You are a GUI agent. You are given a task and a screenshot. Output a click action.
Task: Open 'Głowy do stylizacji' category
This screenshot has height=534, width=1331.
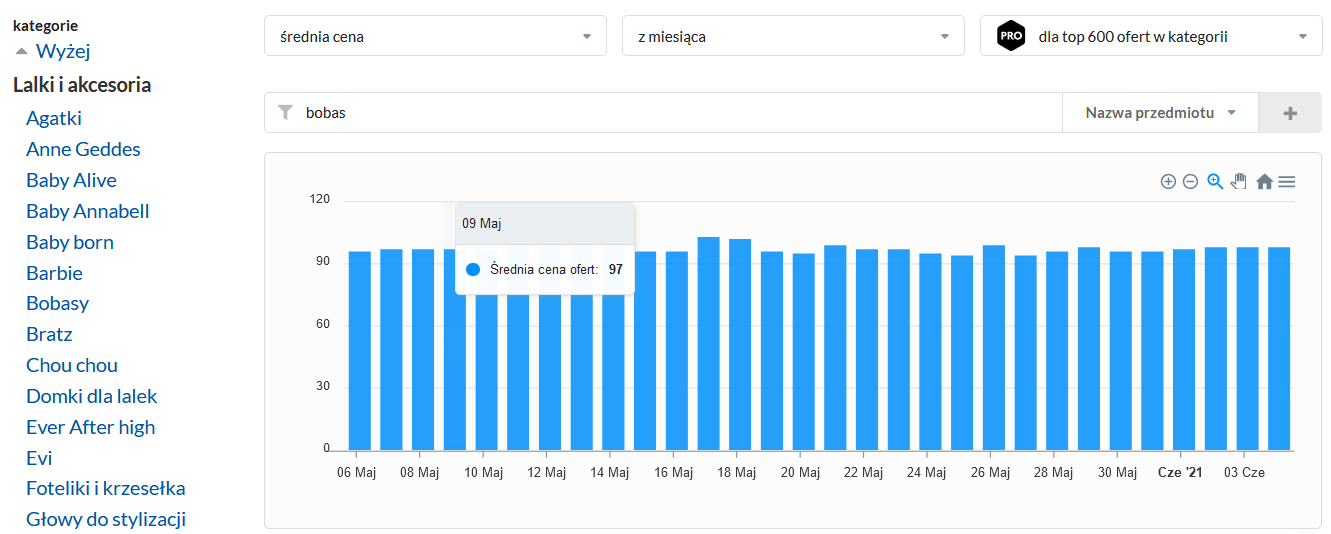(x=106, y=519)
